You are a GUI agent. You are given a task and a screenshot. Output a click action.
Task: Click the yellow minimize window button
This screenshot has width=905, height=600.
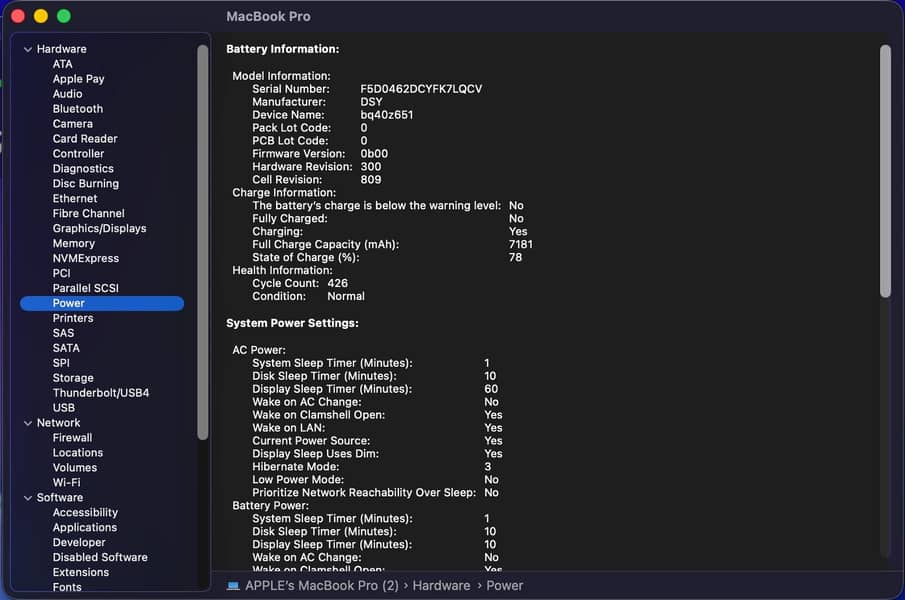[x=41, y=16]
